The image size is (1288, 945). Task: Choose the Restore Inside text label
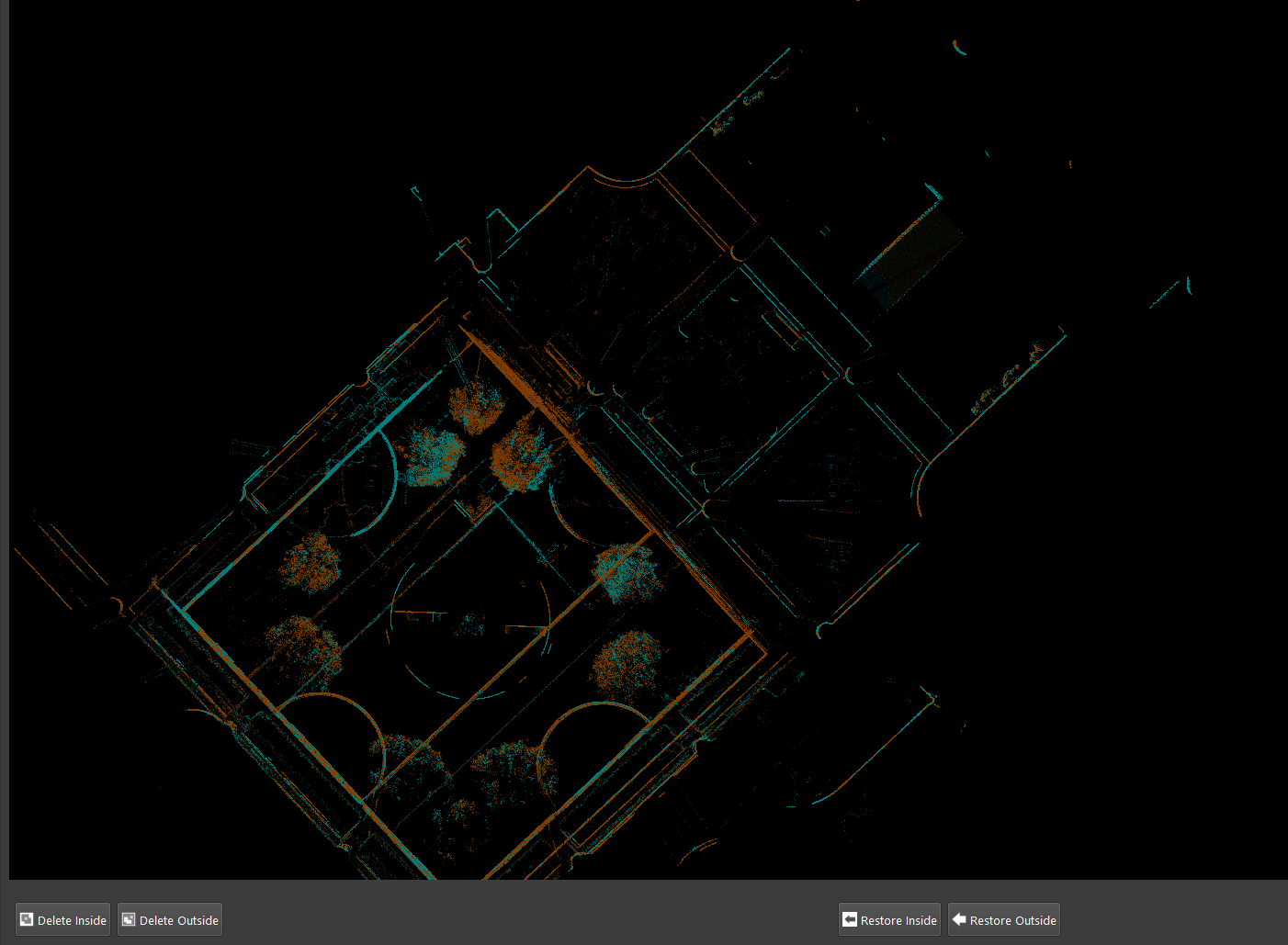(898, 920)
